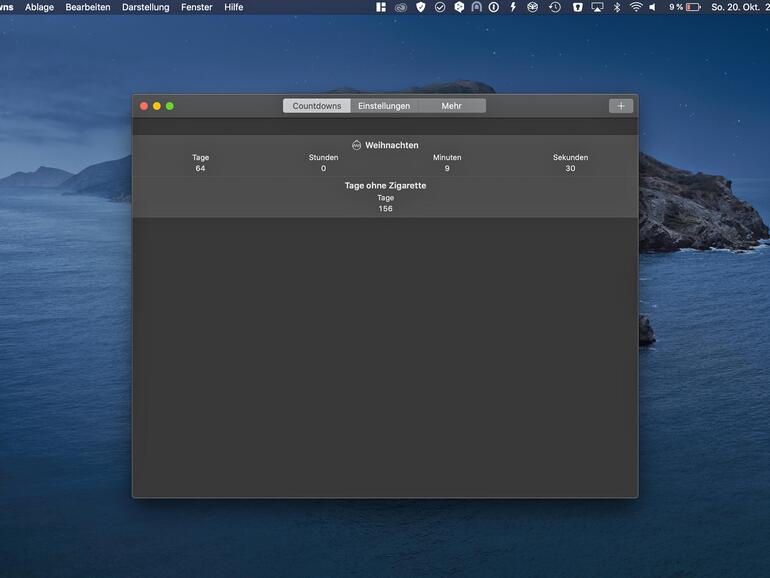Click the battery status indicator
Screen dimensions: 770x578
point(685,7)
